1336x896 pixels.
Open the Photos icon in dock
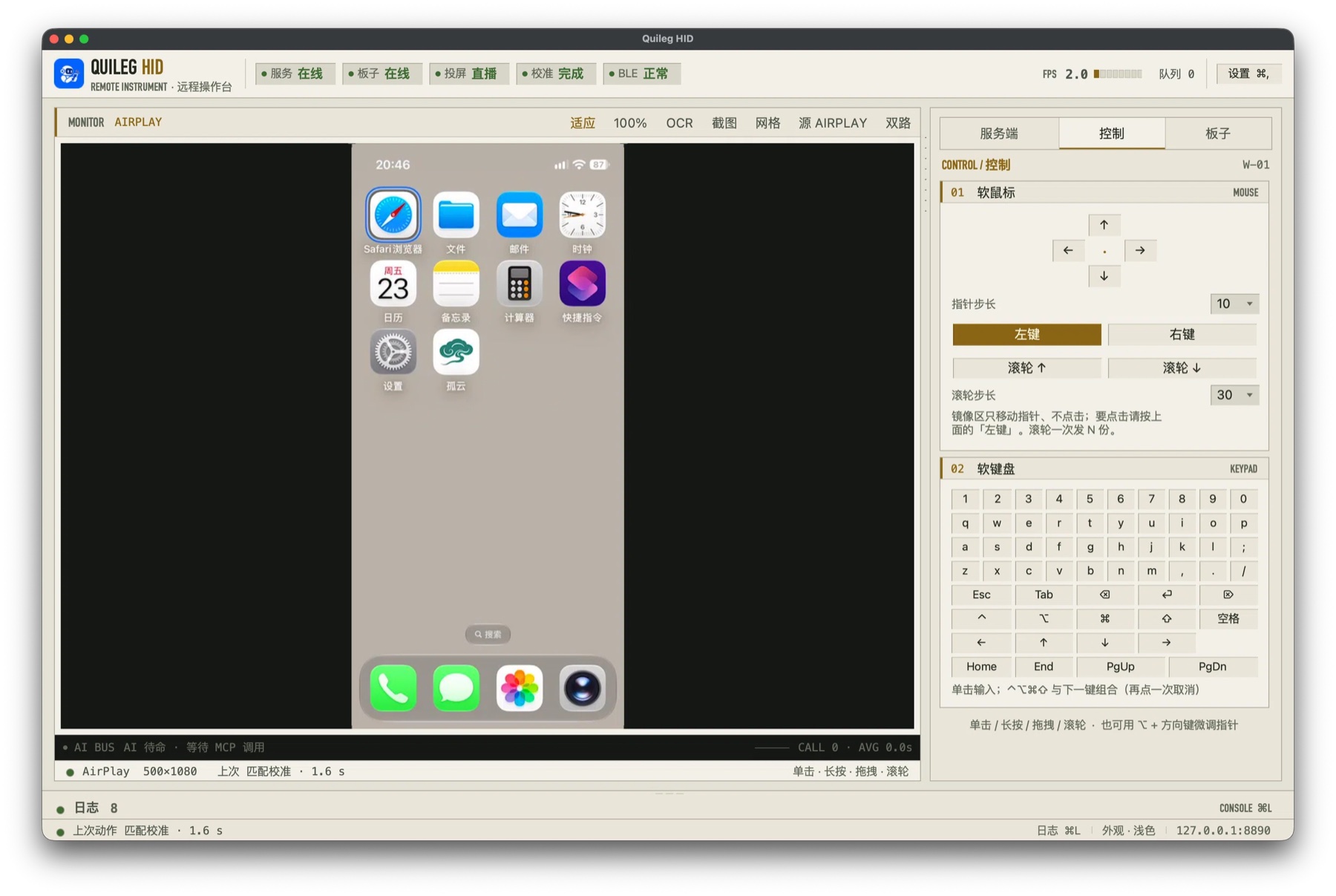pos(519,688)
